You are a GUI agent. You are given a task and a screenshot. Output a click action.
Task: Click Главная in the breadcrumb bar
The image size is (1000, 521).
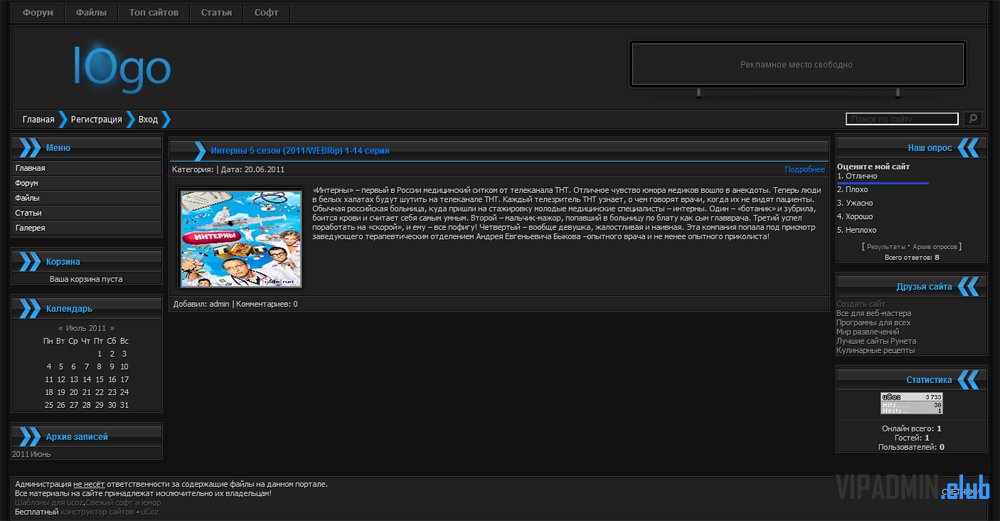tap(38, 119)
